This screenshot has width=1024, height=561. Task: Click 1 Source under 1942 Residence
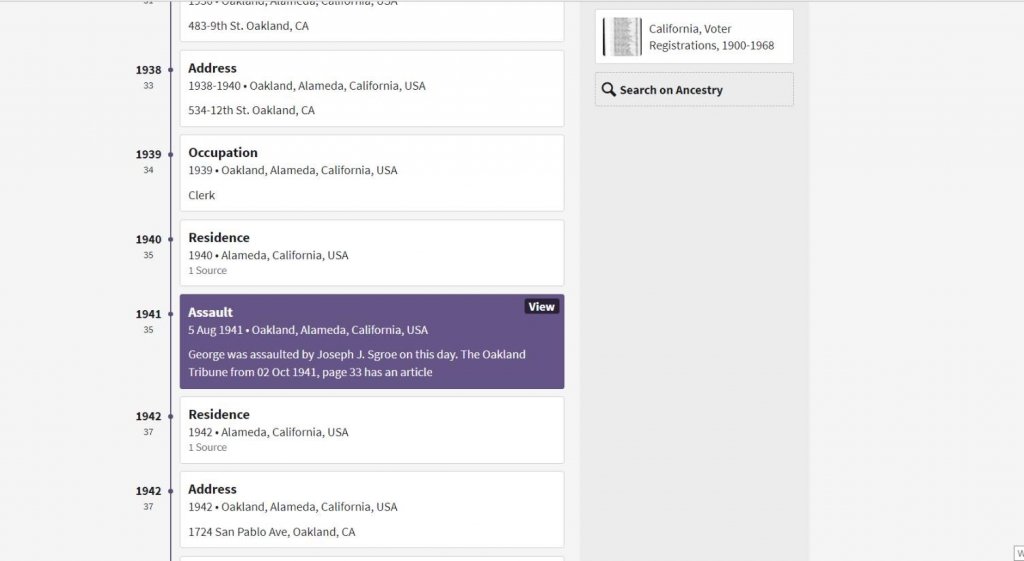click(x=207, y=448)
